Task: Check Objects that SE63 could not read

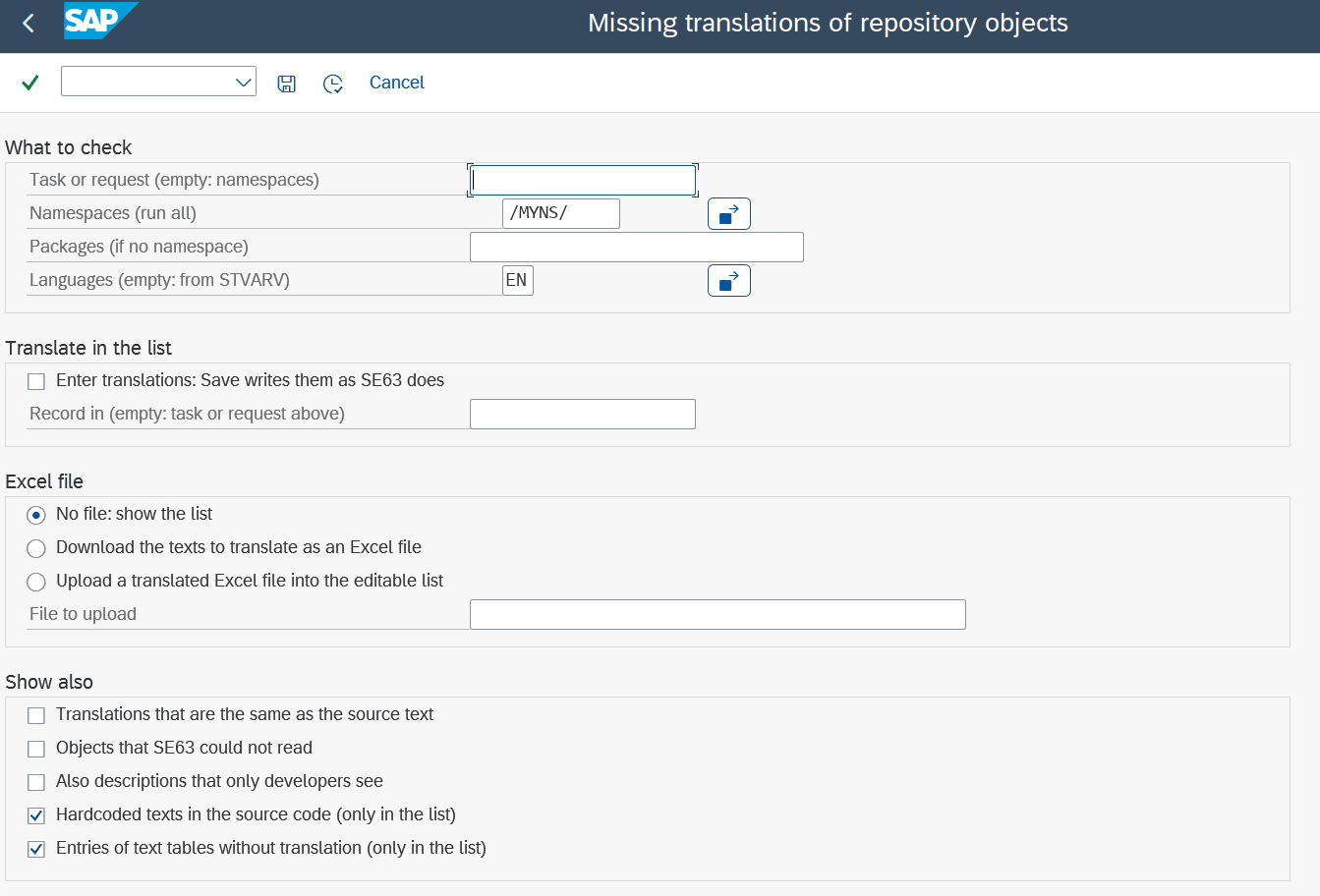Action: [36, 749]
